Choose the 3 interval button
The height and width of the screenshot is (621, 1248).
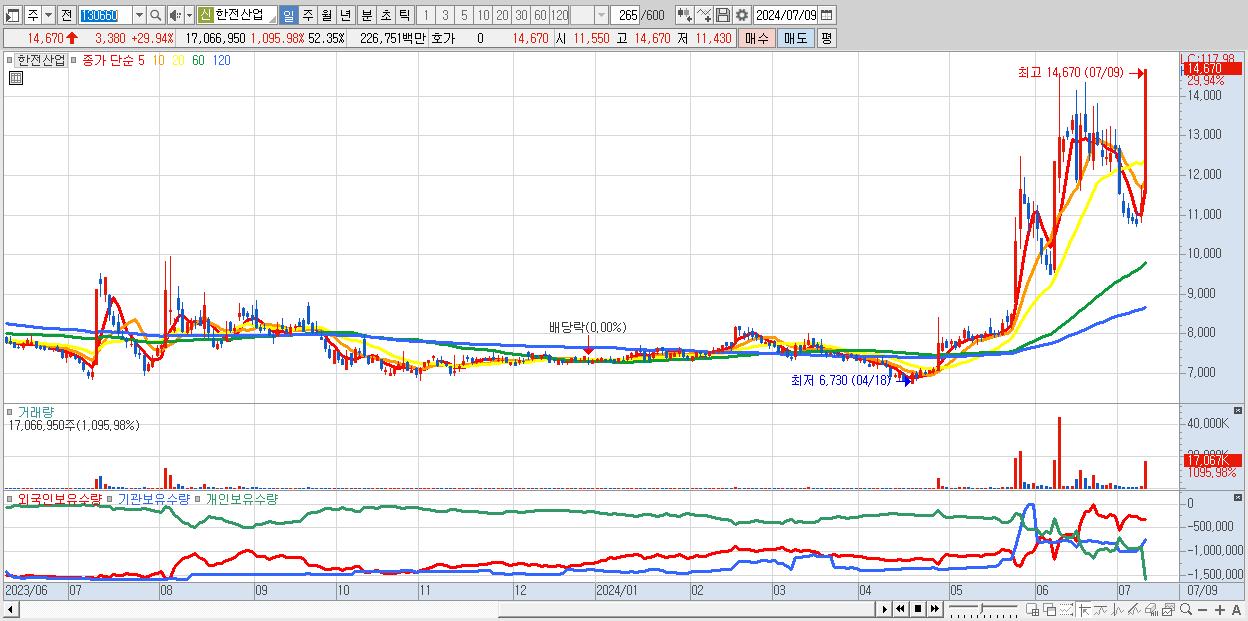445,15
